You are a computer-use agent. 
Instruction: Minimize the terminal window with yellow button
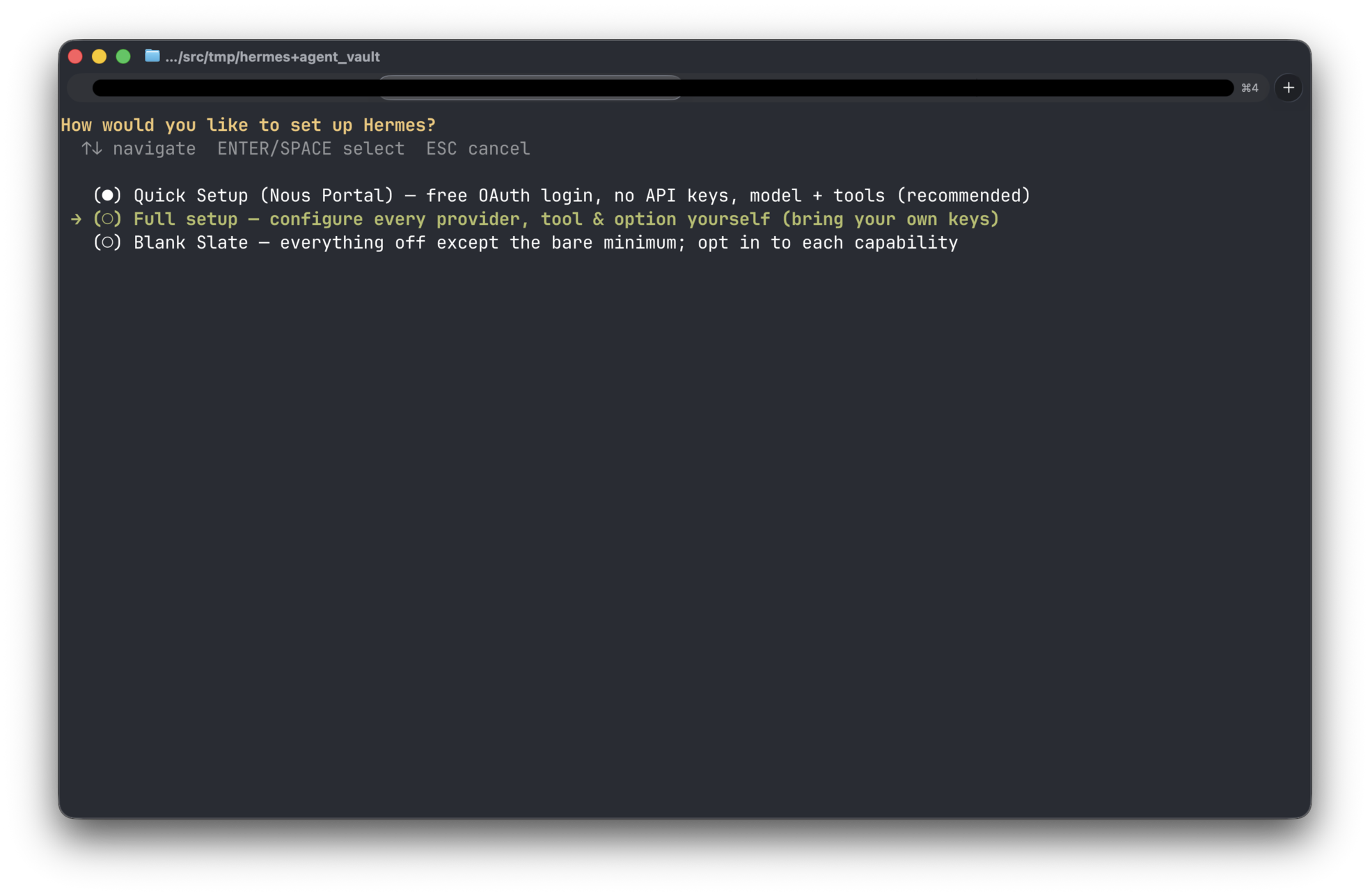100,56
